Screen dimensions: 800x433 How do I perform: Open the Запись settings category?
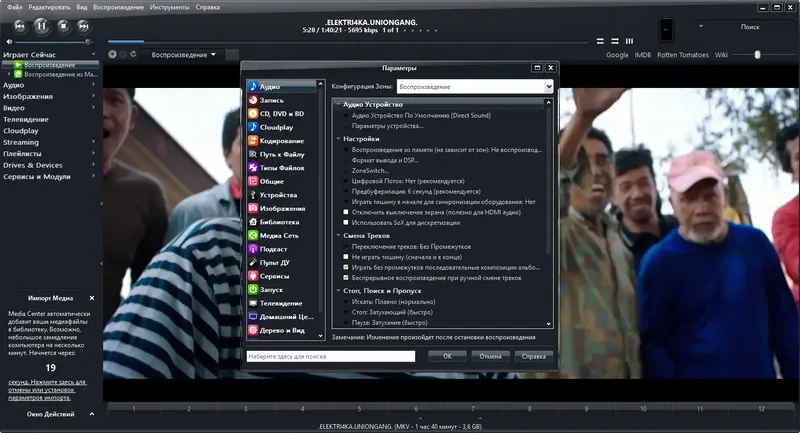click(x=271, y=101)
